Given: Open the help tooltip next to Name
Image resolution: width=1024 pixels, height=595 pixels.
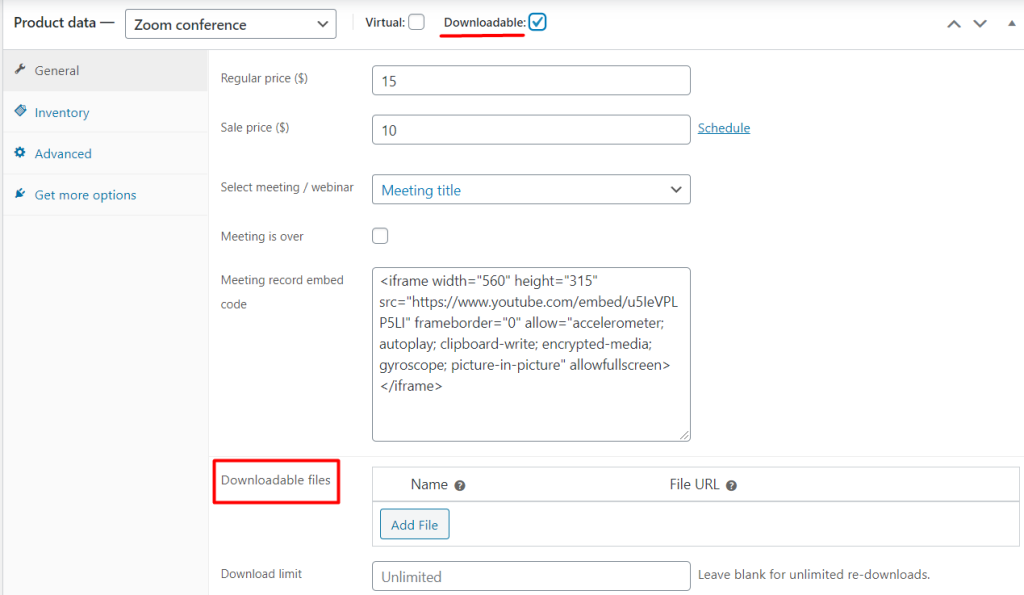Looking at the screenshot, I should (x=459, y=484).
